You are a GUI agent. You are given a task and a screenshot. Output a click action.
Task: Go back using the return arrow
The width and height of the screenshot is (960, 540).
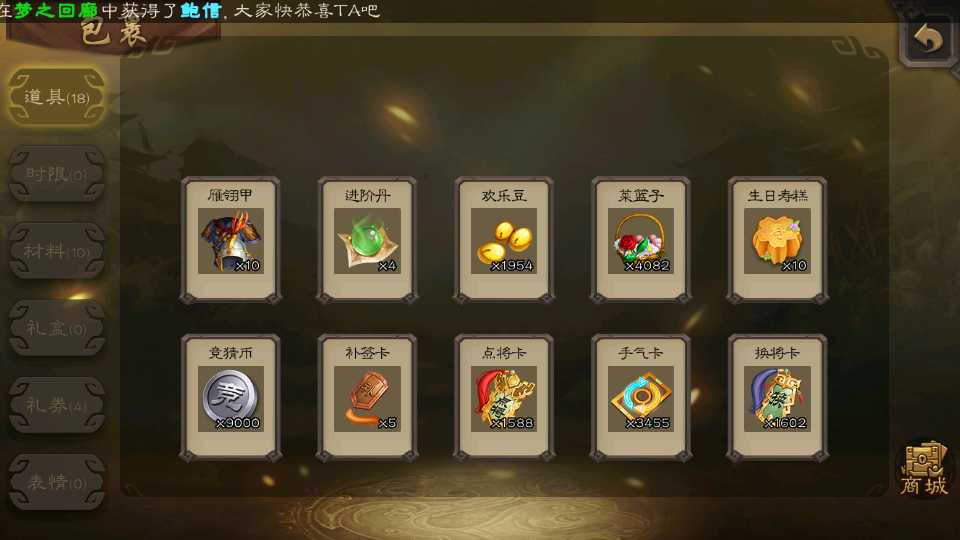pyautogui.click(x=928, y=39)
